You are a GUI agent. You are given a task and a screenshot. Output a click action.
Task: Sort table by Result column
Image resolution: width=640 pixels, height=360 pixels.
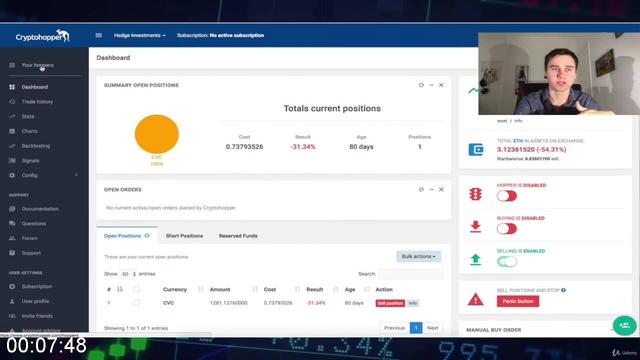(315, 289)
